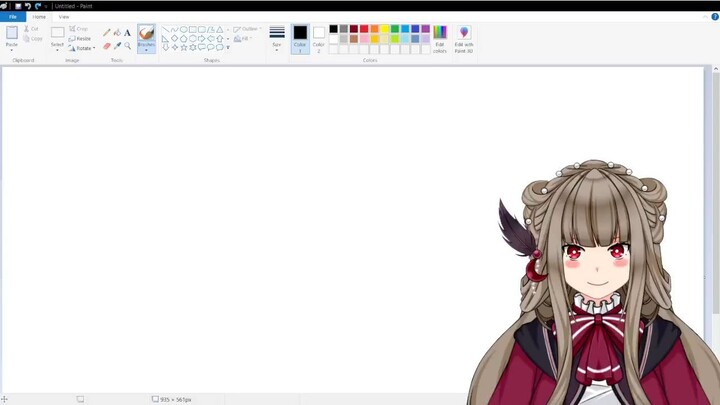
Task: Click the rectangular Select tool button
Action: pos(57,33)
